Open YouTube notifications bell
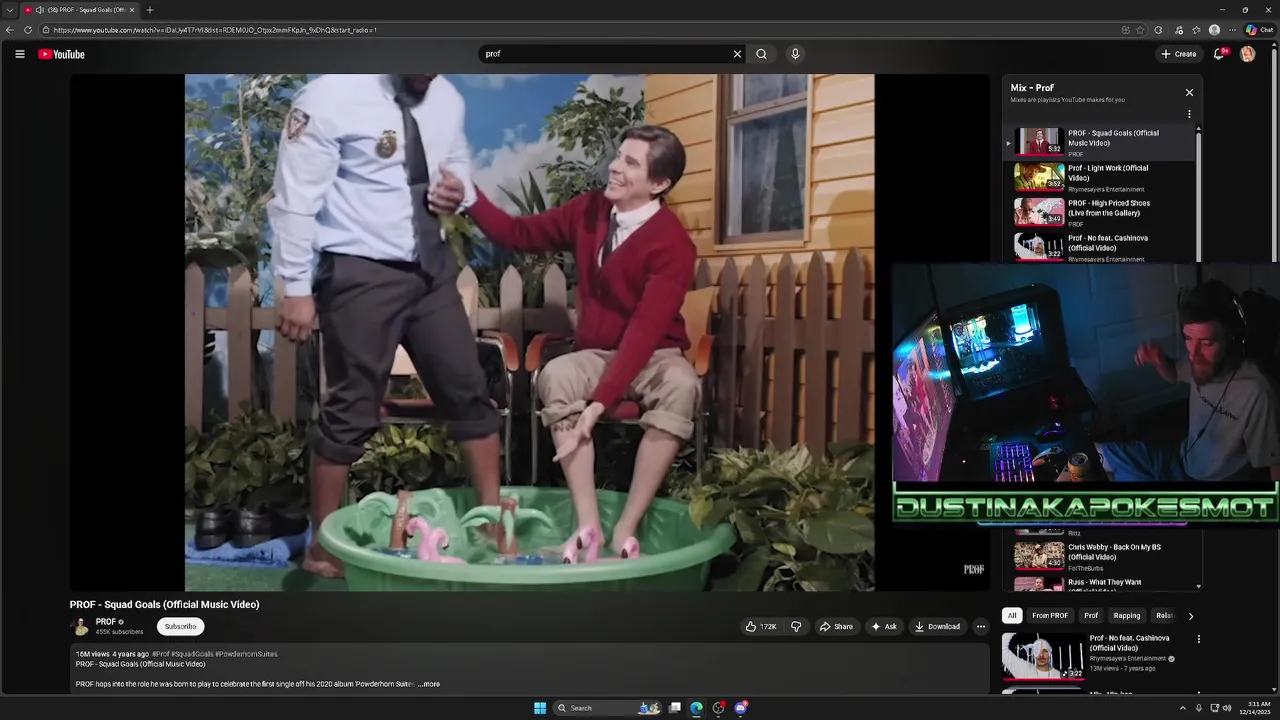The image size is (1280, 720). 1219,54
